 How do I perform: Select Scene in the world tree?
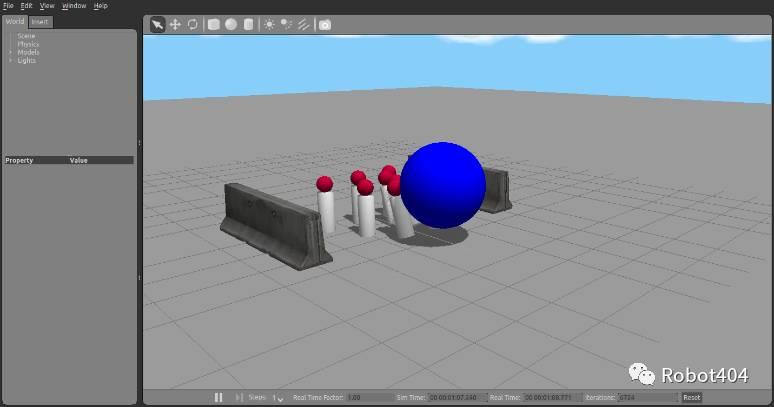pos(26,36)
